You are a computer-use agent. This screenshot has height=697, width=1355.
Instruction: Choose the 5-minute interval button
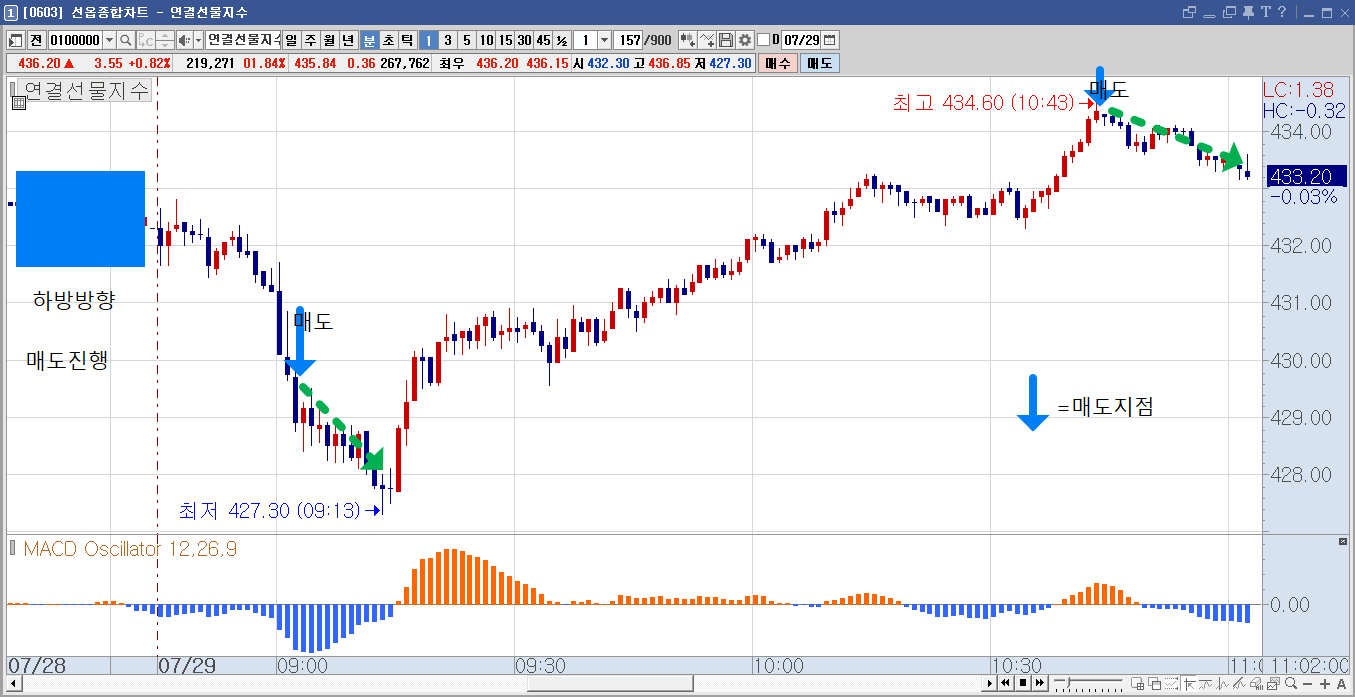466,40
